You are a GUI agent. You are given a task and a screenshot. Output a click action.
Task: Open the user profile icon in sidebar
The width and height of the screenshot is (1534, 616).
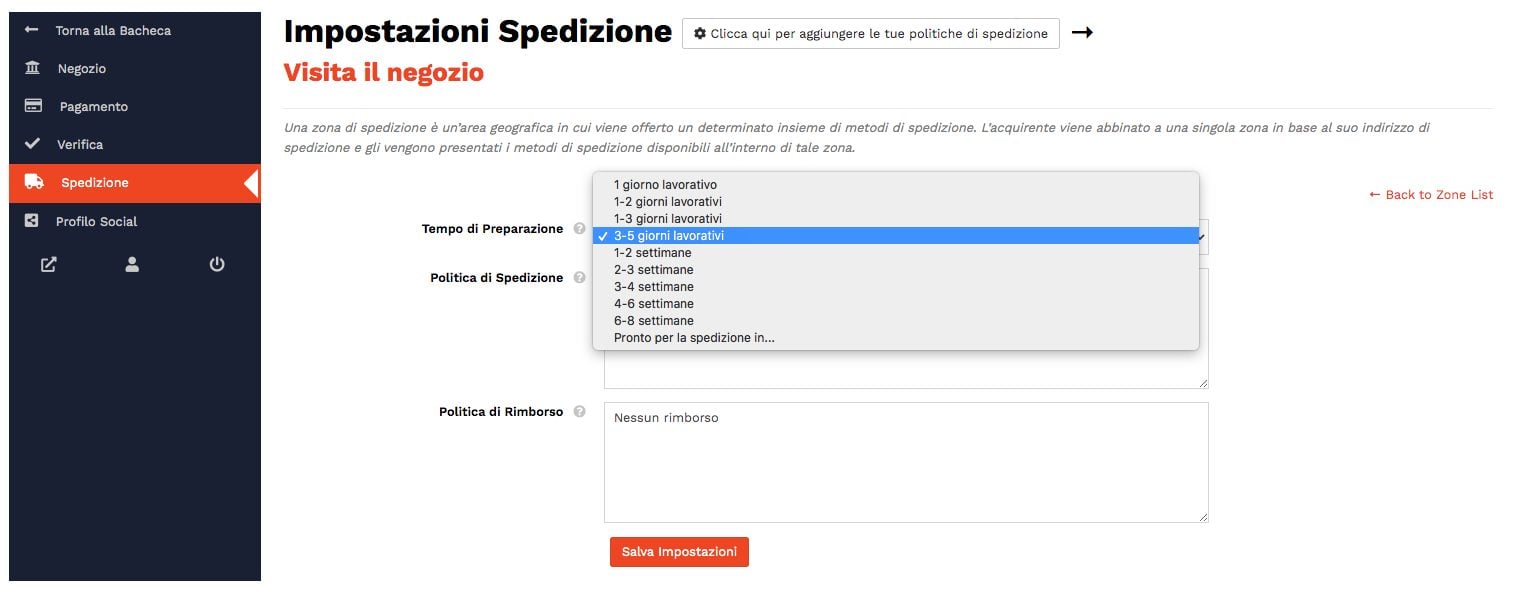click(x=132, y=265)
